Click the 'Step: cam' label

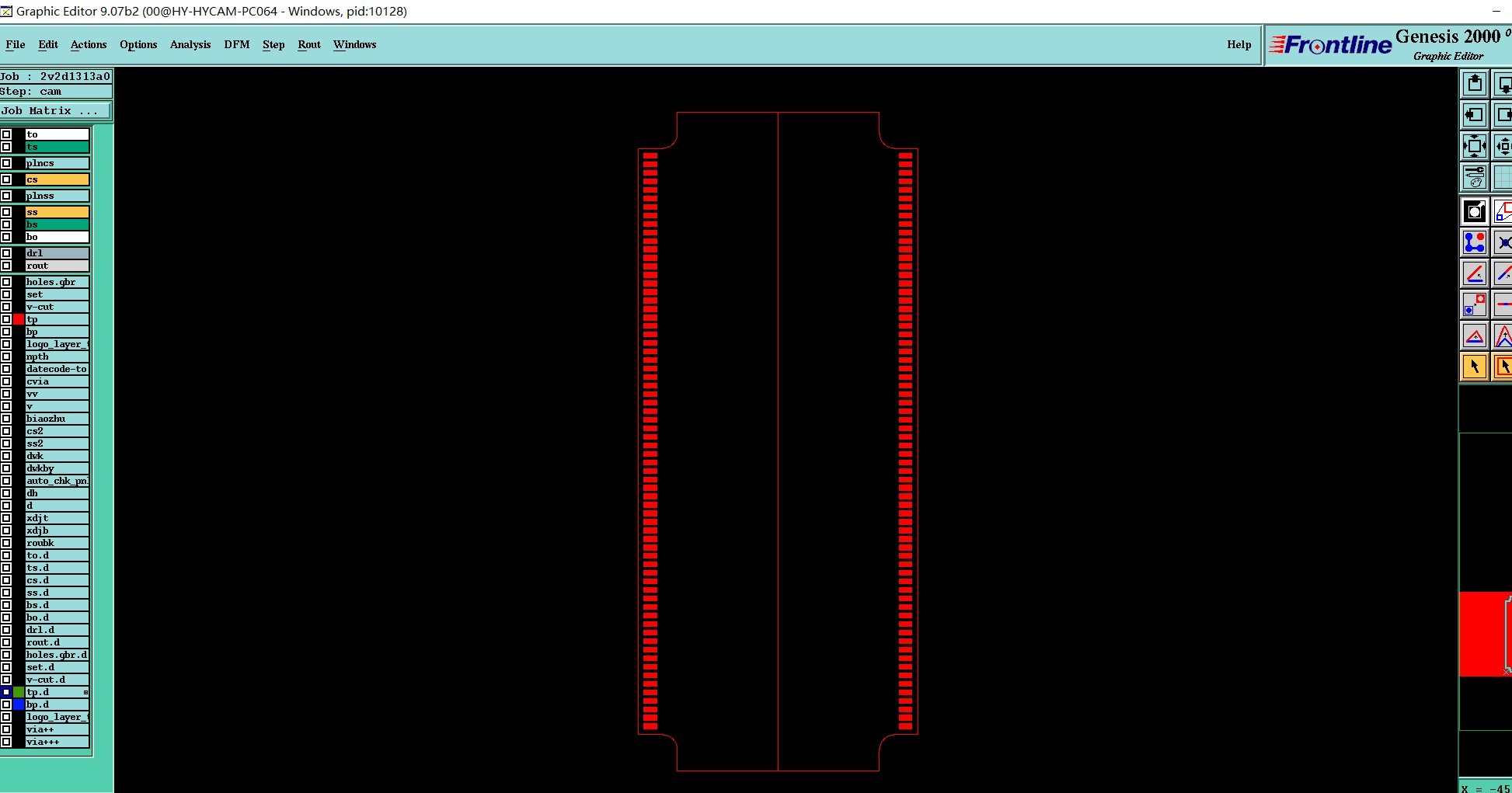tap(56, 91)
